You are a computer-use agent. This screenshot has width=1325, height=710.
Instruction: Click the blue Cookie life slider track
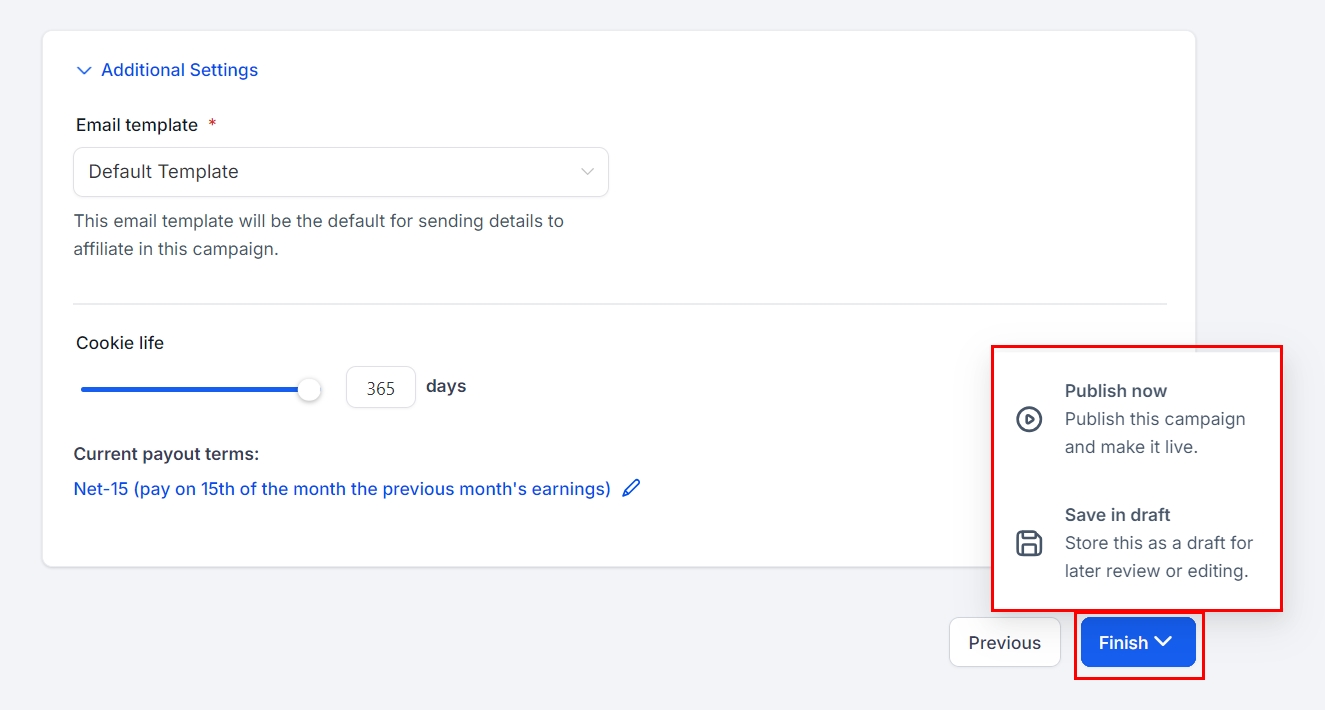click(190, 389)
